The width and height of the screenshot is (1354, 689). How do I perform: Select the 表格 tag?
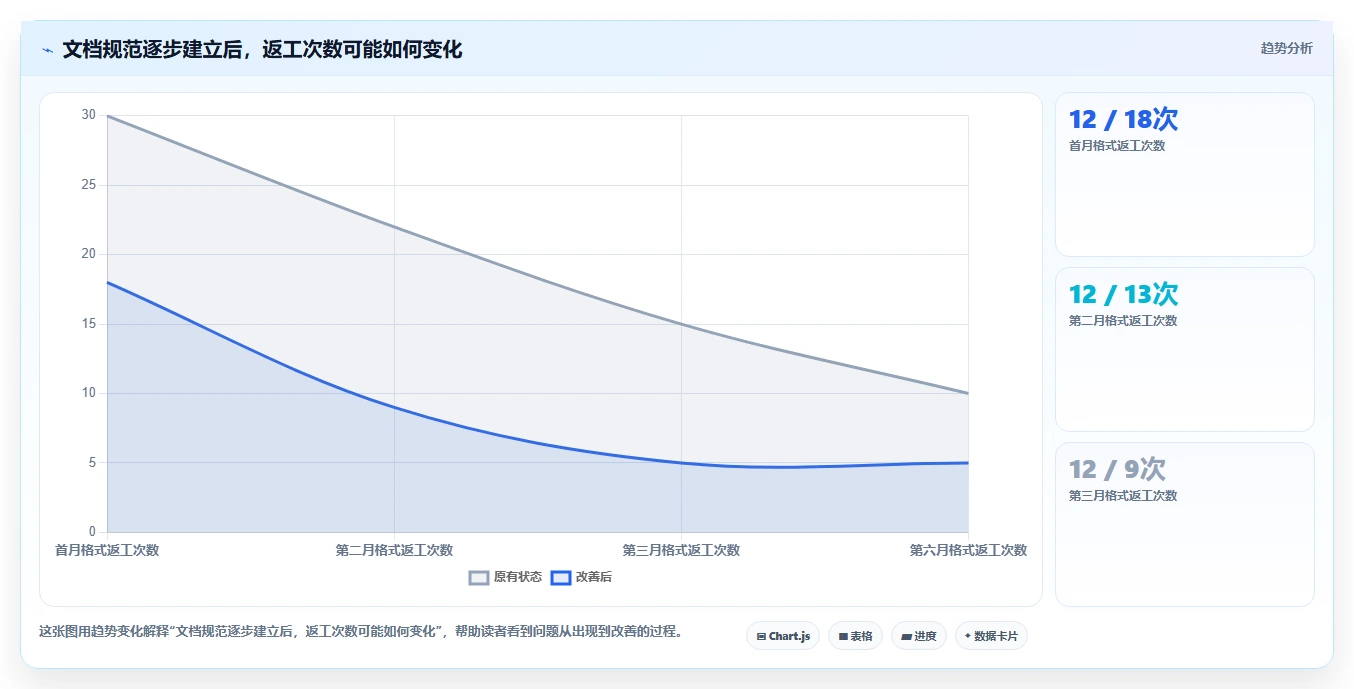pyautogui.click(x=855, y=636)
